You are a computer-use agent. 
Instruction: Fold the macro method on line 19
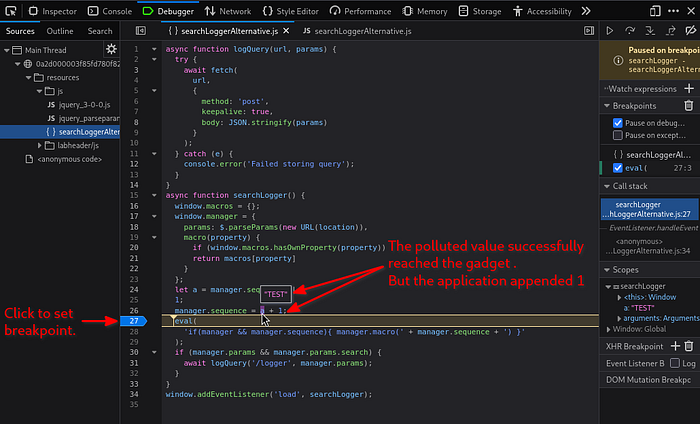pos(154,237)
